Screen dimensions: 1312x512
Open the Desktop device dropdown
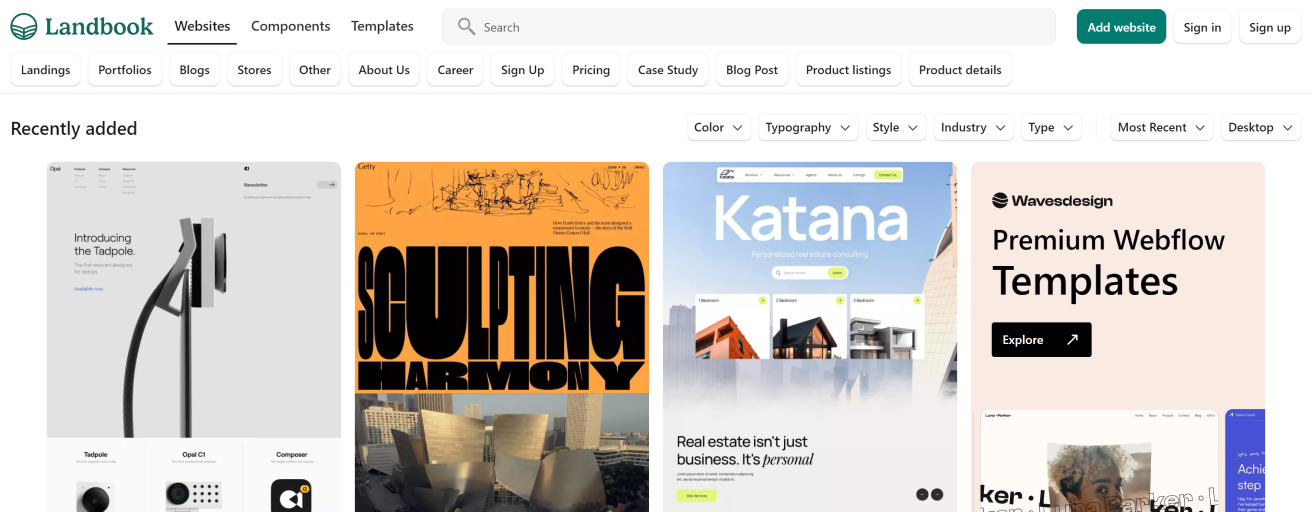coord(1260,127)
